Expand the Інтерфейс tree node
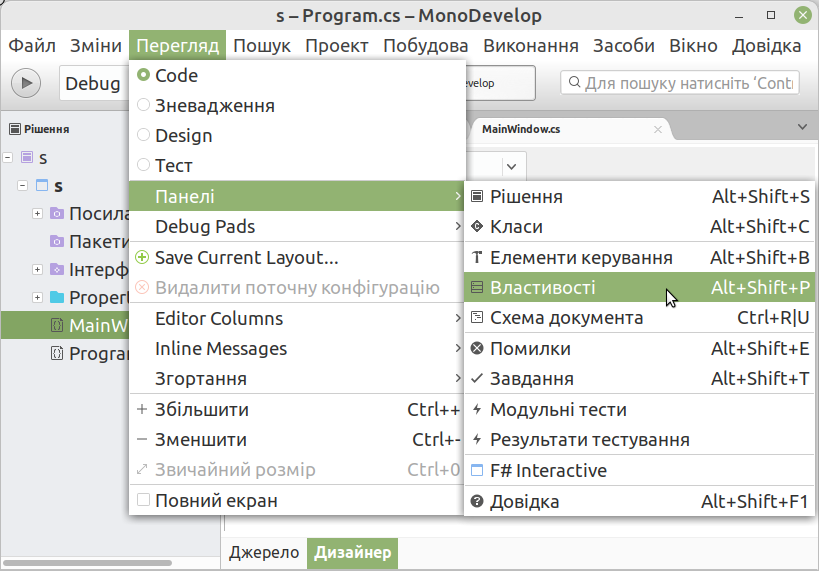Image resolution: width=819 pixels, height=571 pixels. [x=37, y=269]
